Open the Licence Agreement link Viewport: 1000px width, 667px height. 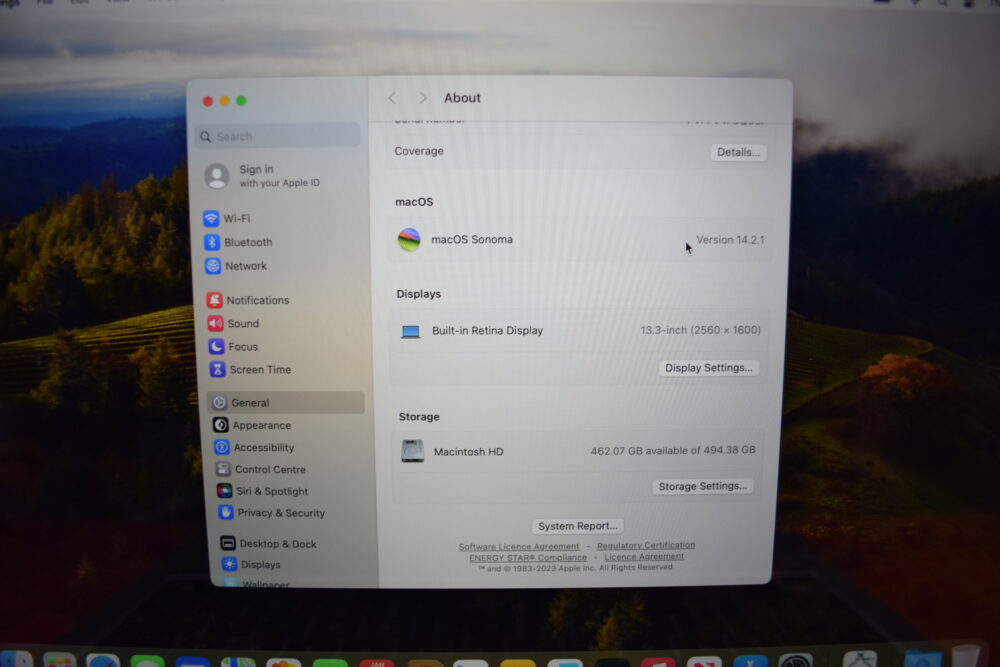(644, 556)
